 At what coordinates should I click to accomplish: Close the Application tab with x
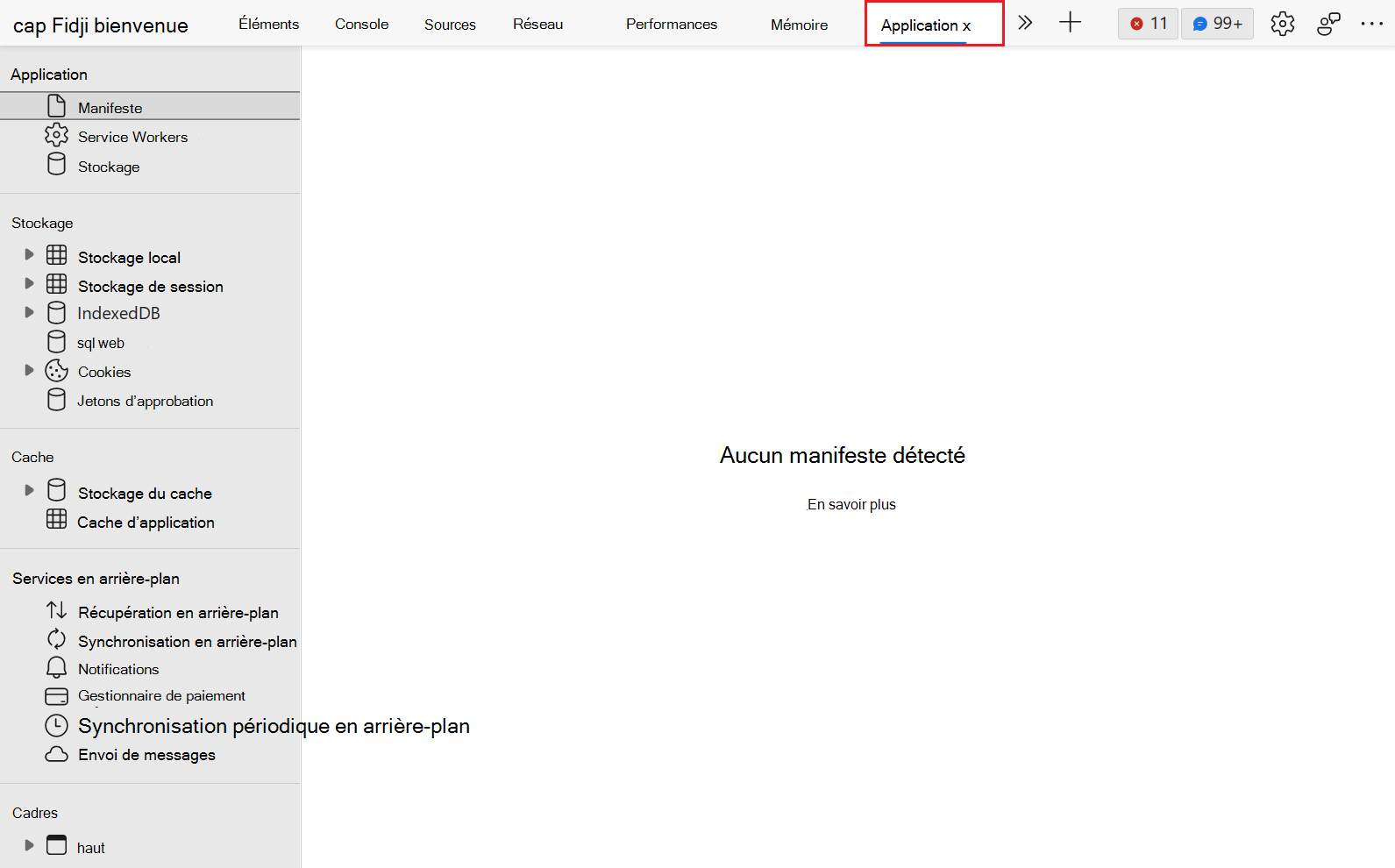coord(967,26)
